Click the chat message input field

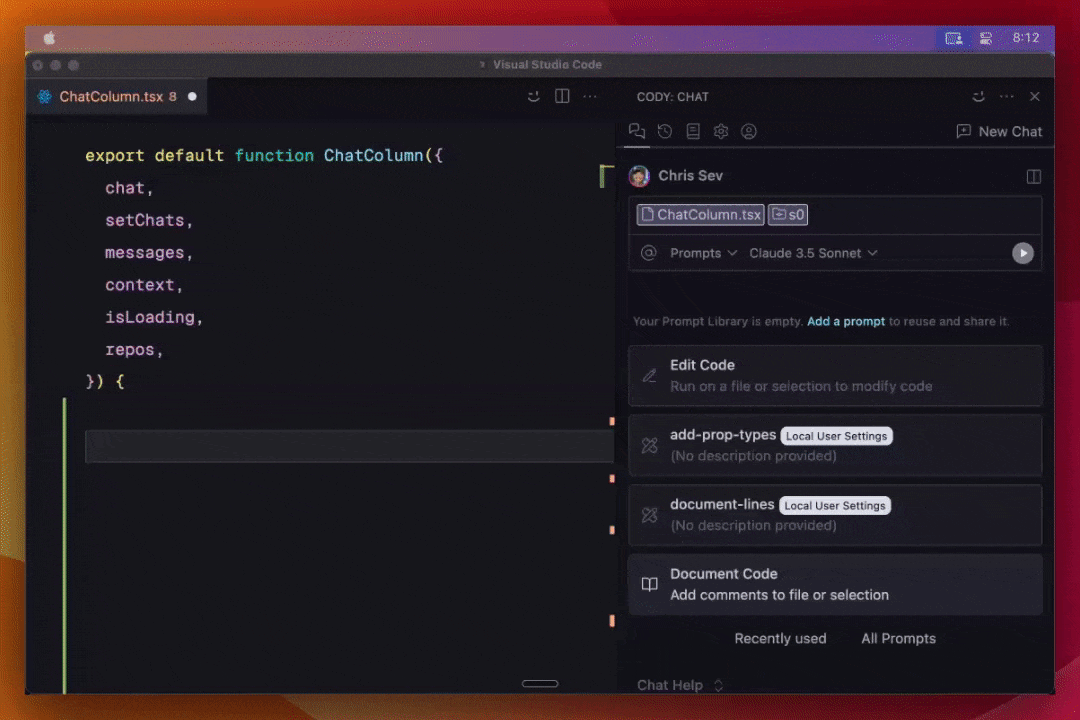click(835, 215)
